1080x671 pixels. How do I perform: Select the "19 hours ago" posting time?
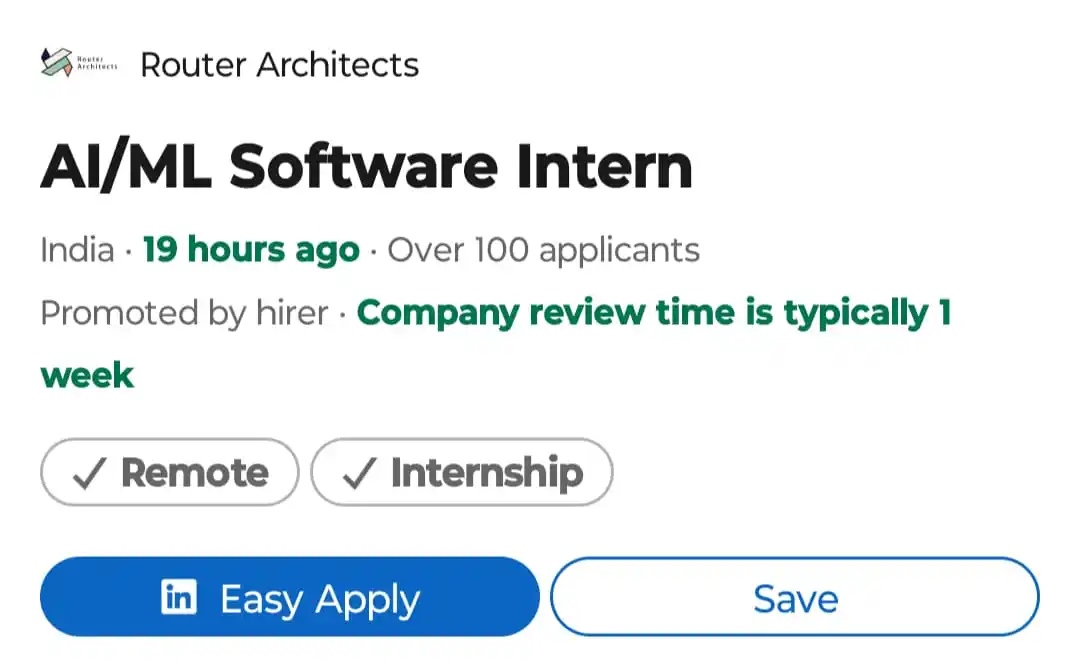tap(251, 249)
